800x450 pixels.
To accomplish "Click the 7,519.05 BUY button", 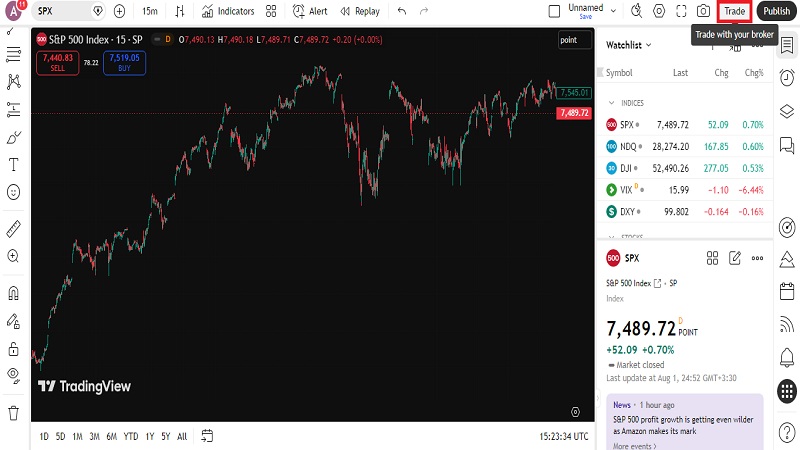I will pos(124,63).
